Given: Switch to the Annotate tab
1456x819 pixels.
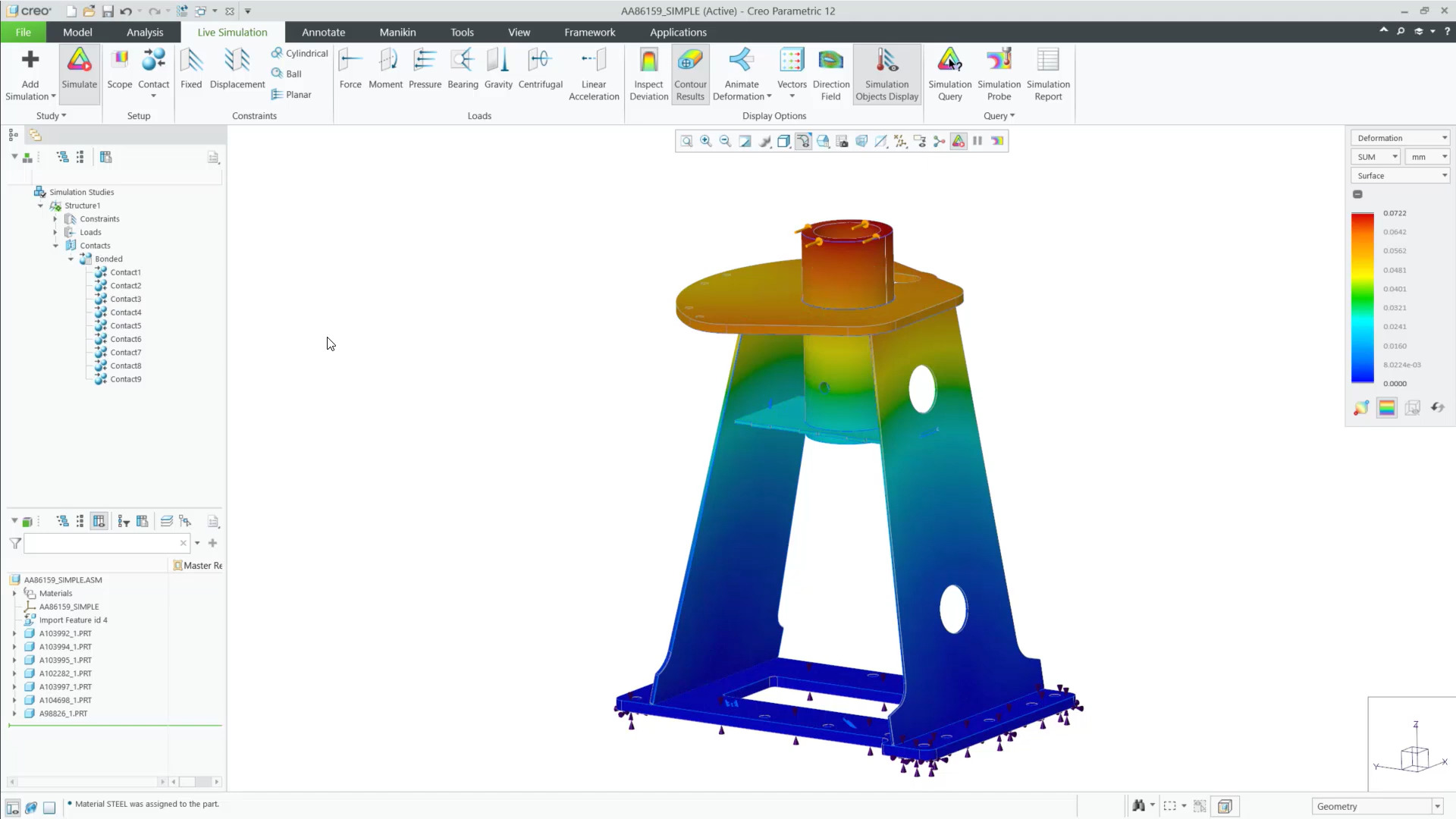Looking at the screenshot, I should point(323,32).
